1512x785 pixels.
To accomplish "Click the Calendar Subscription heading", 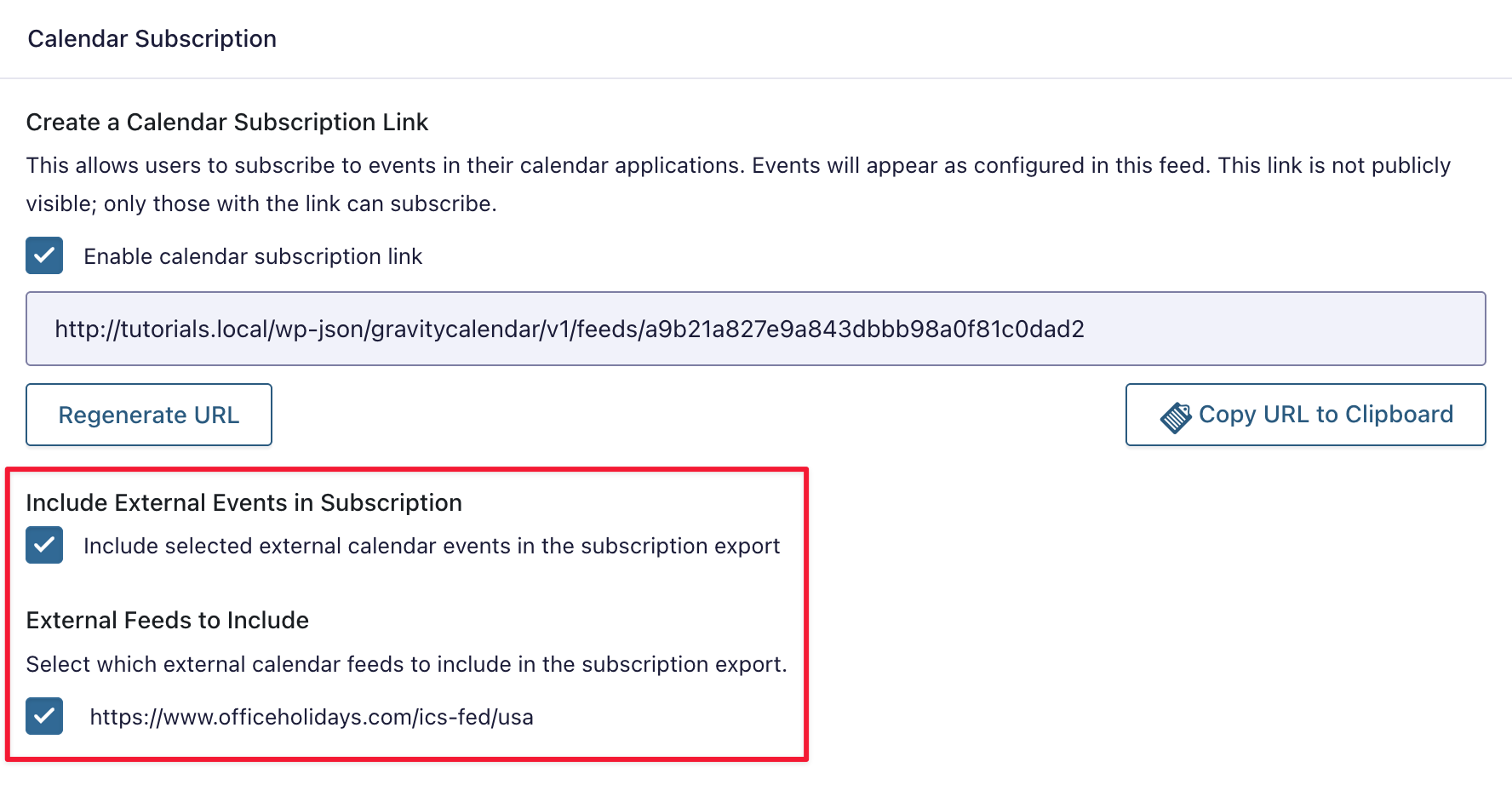I will point(152,38).
